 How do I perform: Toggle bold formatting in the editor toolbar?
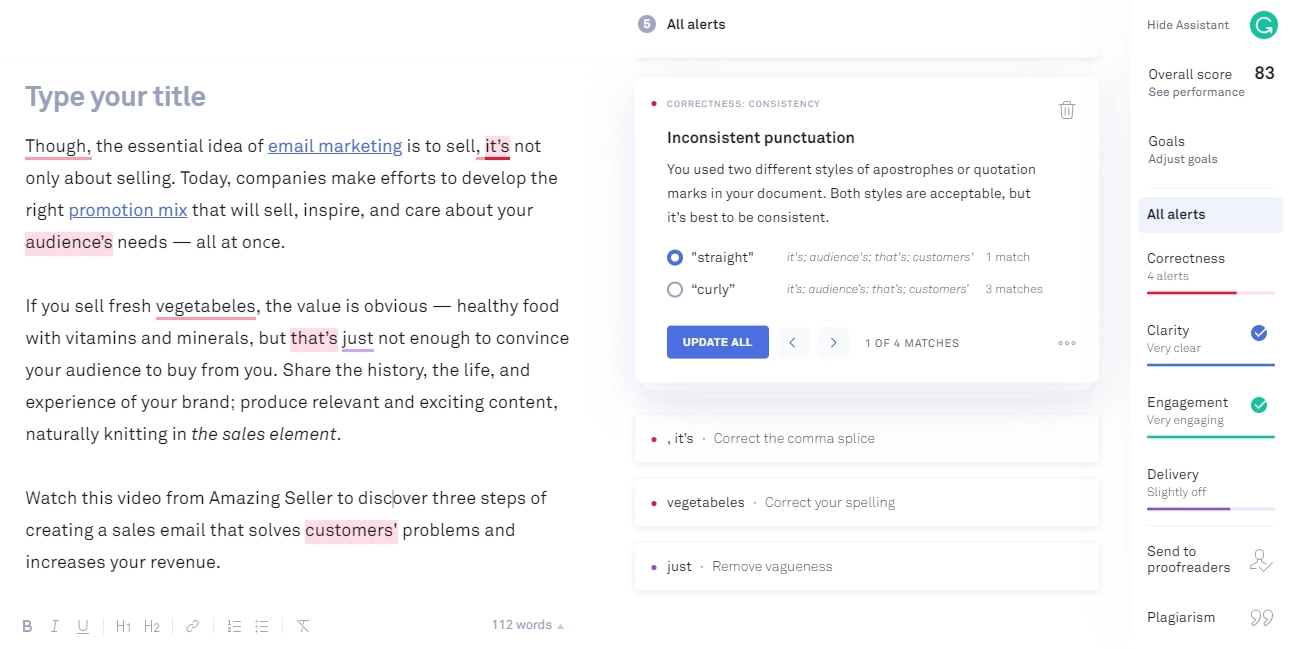coord(27,625)
